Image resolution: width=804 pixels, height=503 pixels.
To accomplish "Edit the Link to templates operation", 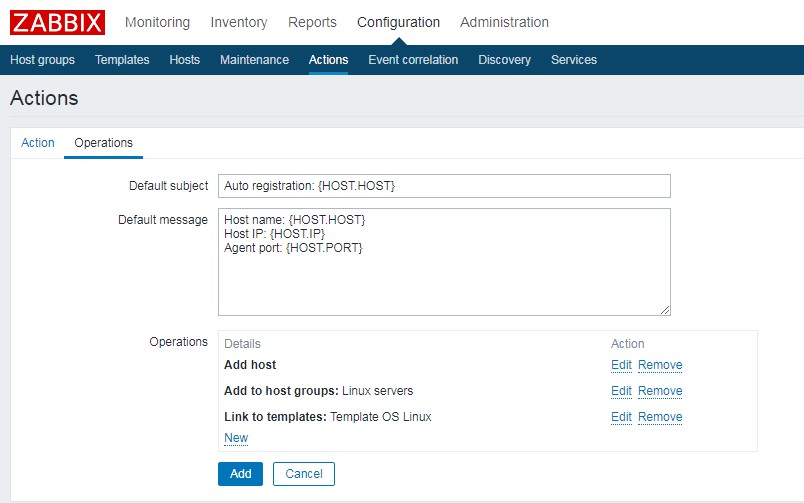I will tap(621, 417).
